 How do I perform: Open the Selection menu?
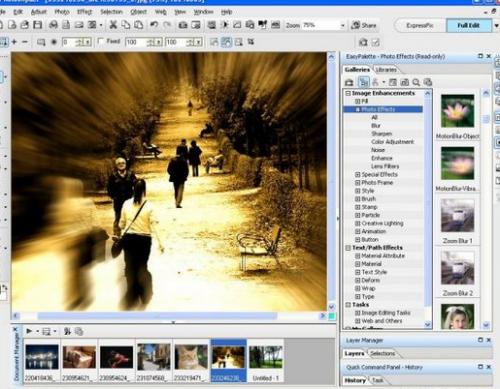coord(111,12)
